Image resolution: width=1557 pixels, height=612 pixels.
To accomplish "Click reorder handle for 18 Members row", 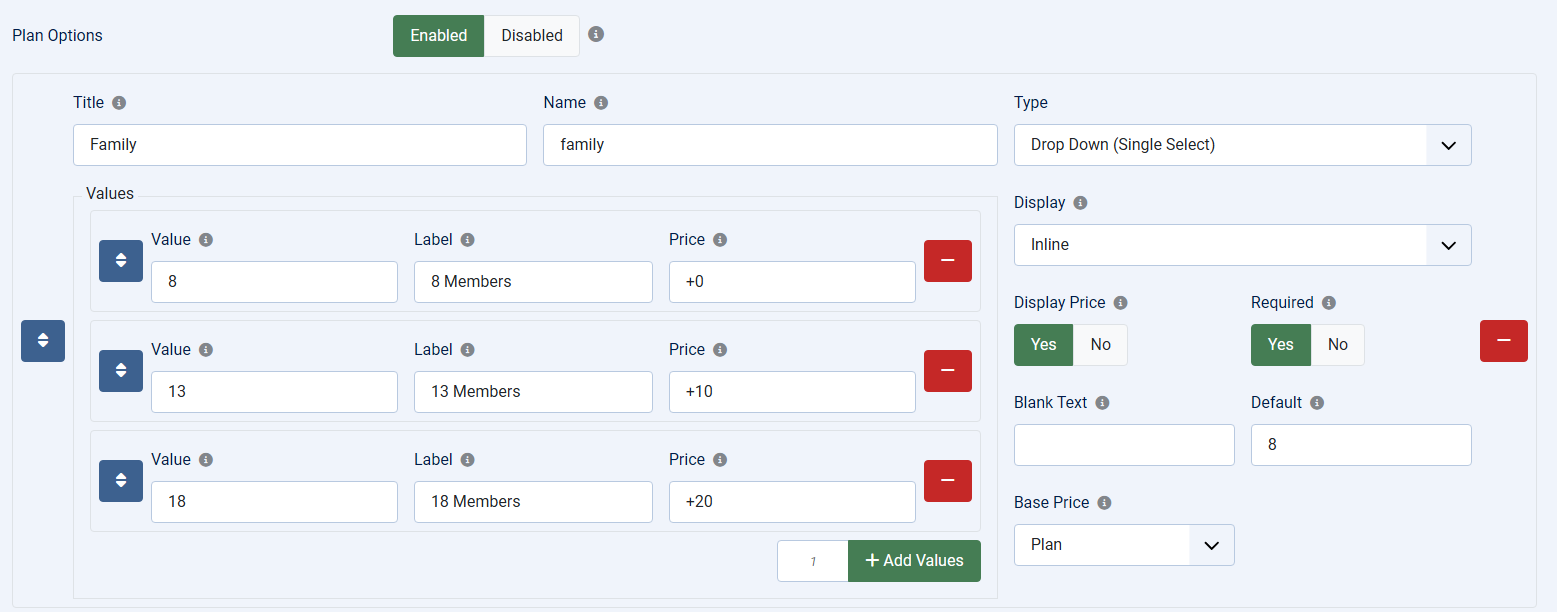I will pos(121,481).
